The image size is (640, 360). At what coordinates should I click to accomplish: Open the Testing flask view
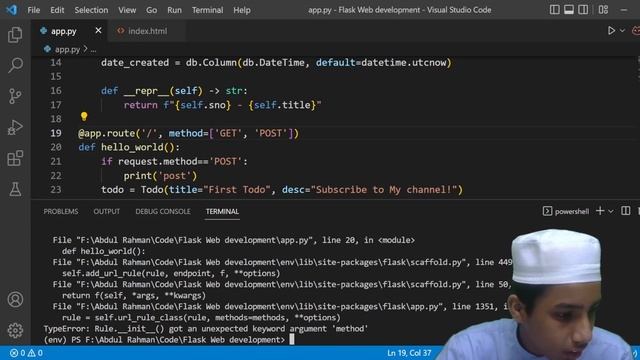pyautogui.click(x=15, y=189)
